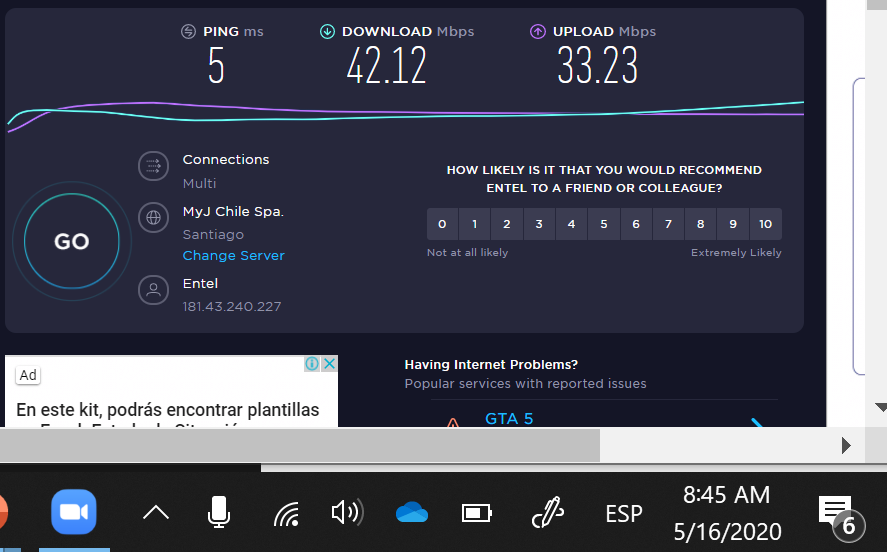Open Windows Ink Workspace pen icon
The height and width of the screenshot is (552, 887).
click(x=548, y=512)
